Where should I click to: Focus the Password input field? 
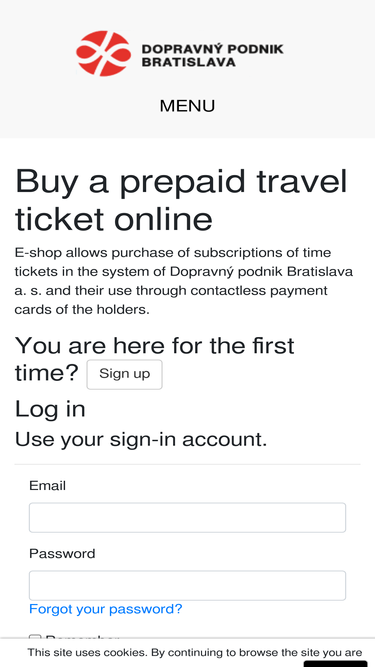pos(187,585)
